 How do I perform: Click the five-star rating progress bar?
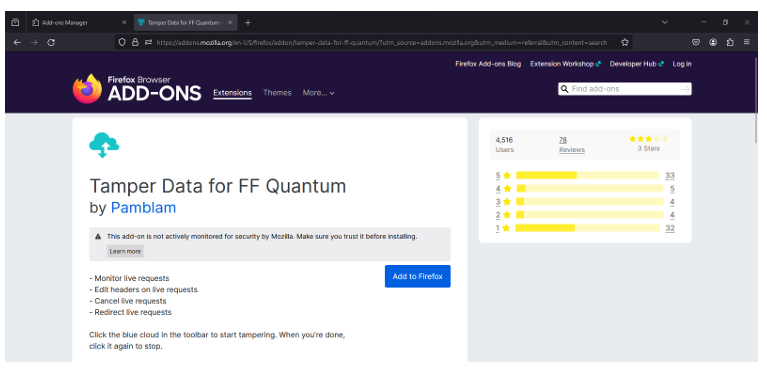pyautogui.click(x=587, y=175)
